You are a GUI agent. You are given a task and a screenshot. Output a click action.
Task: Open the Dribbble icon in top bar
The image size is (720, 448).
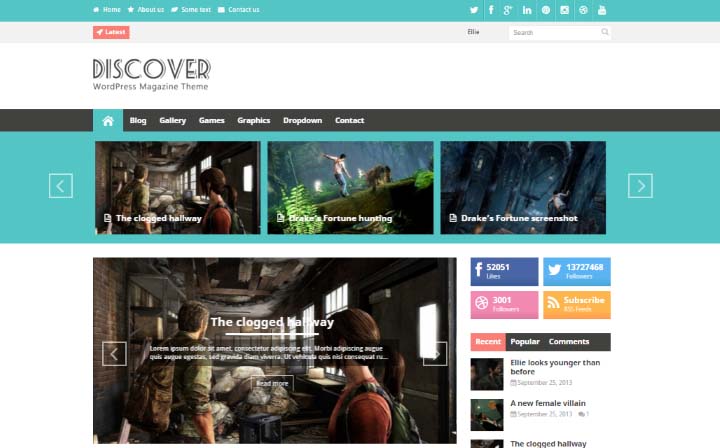coord(583,10)
